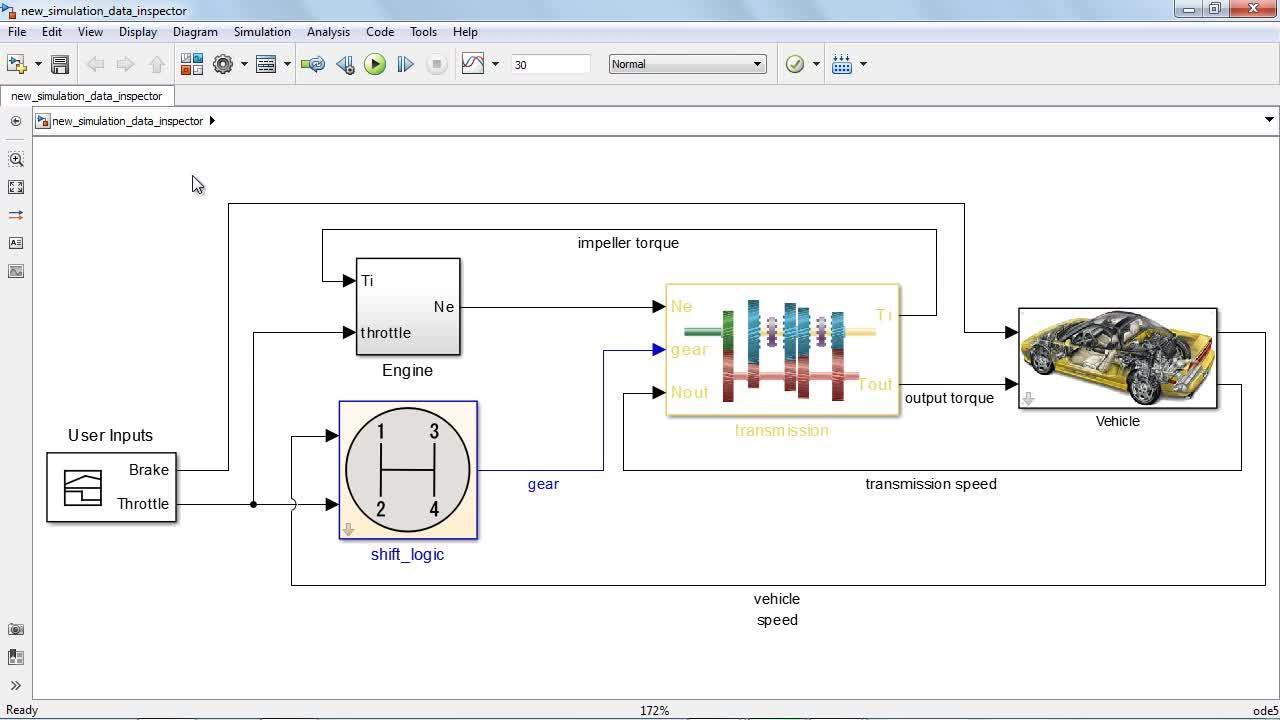This screenshot has width=1280, height=720.
Task: Open the Simulation menu
Action: click(262, 32)
